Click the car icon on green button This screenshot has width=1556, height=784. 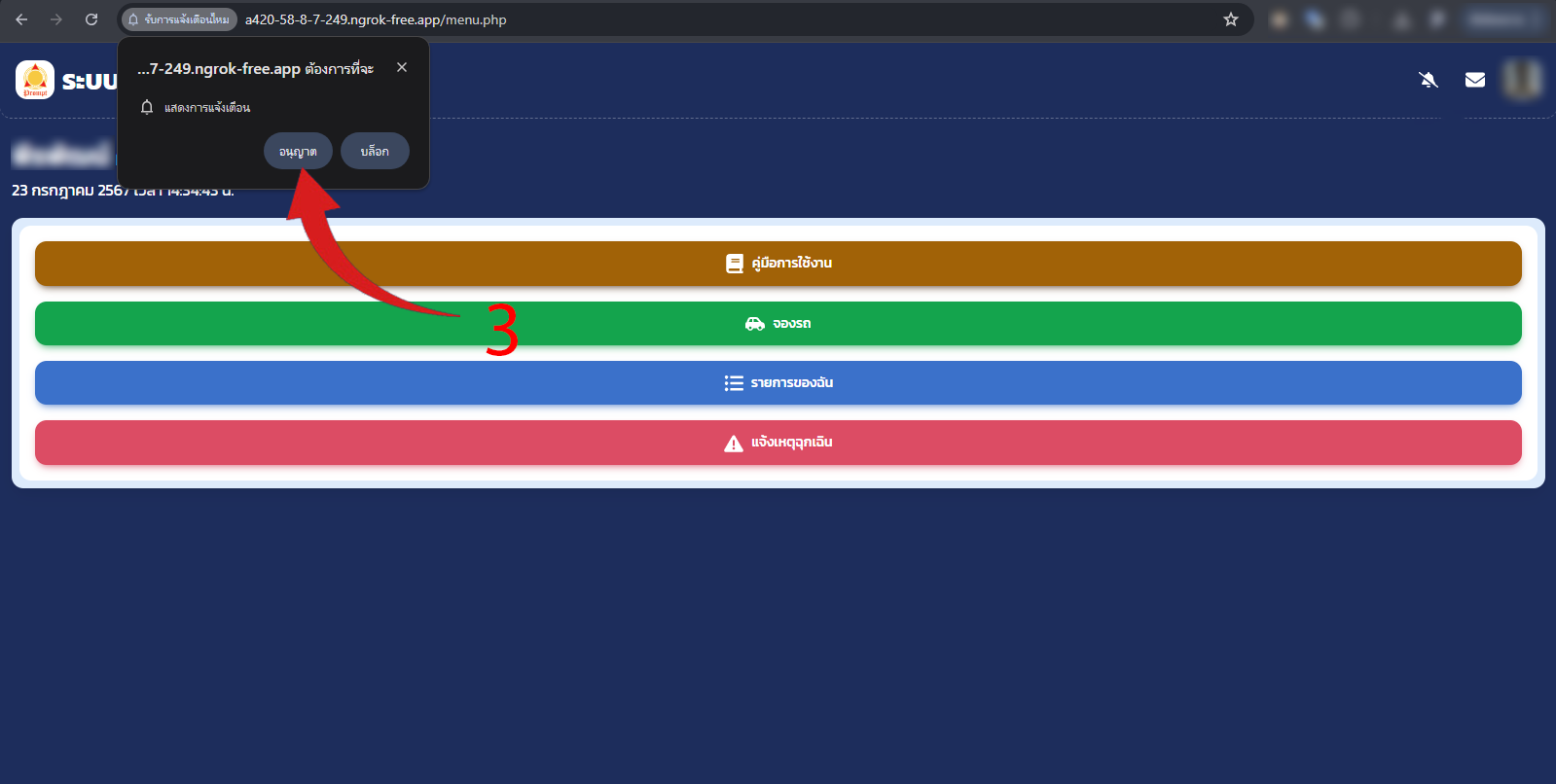click(x=754, y=324)
